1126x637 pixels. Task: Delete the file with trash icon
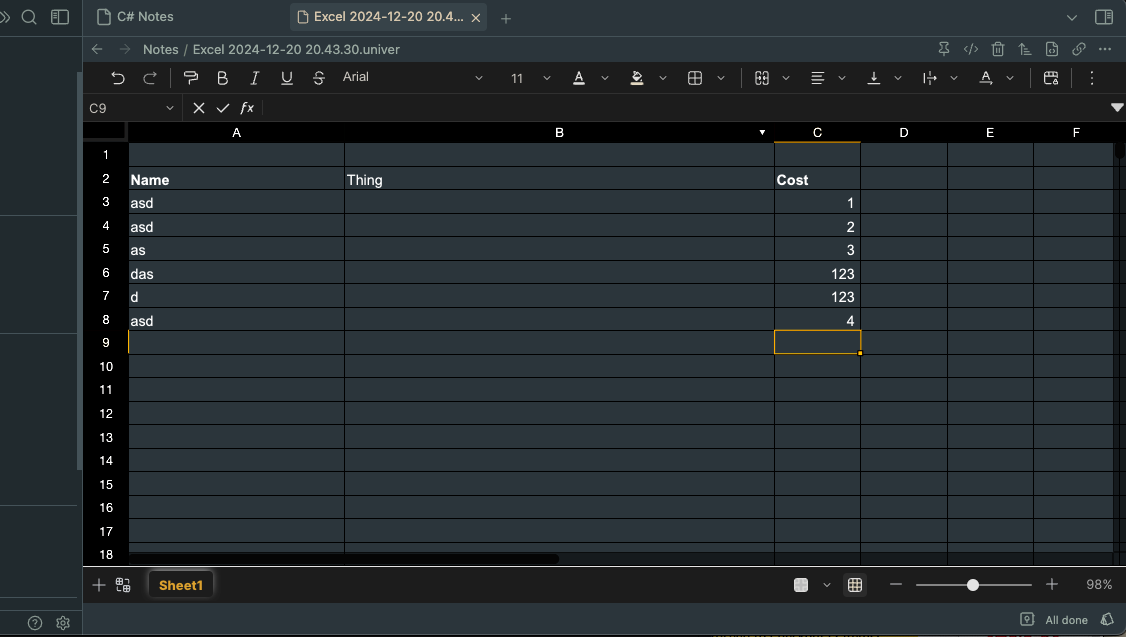(997, 49)
